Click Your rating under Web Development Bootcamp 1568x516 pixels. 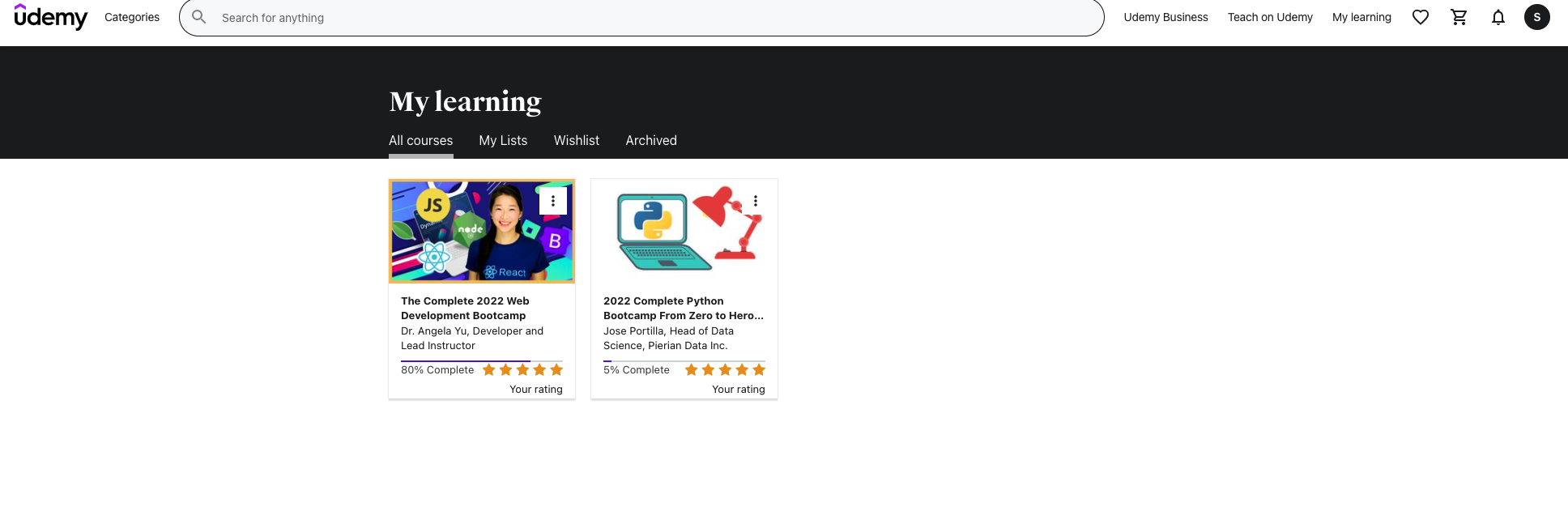[x=536, y=390]
